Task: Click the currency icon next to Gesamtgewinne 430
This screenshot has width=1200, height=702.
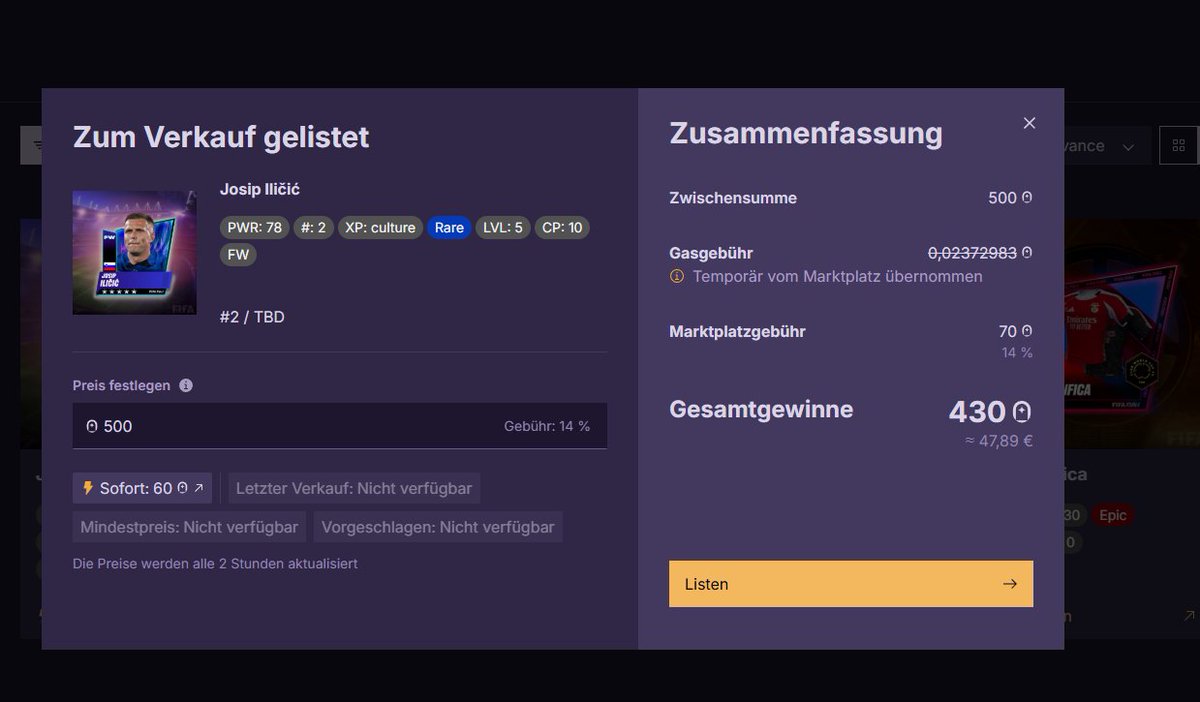Action: pyautogui.click(x=1022, y=412)
